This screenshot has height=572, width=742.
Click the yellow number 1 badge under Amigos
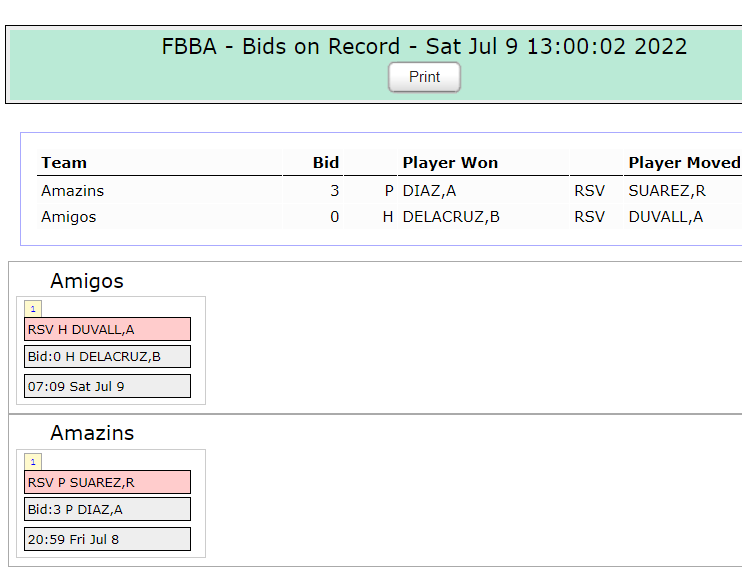[33, 309]
